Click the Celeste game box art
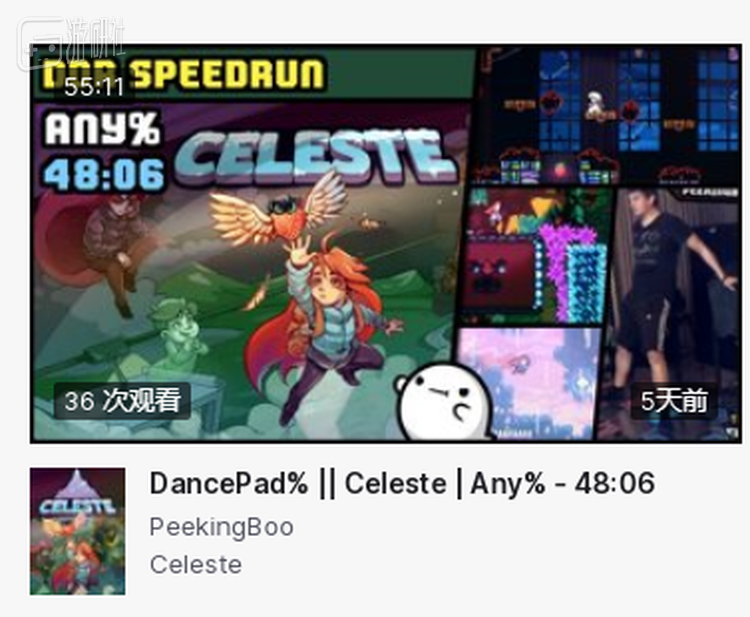Screen dimensions: 750x617 point(77,531)
